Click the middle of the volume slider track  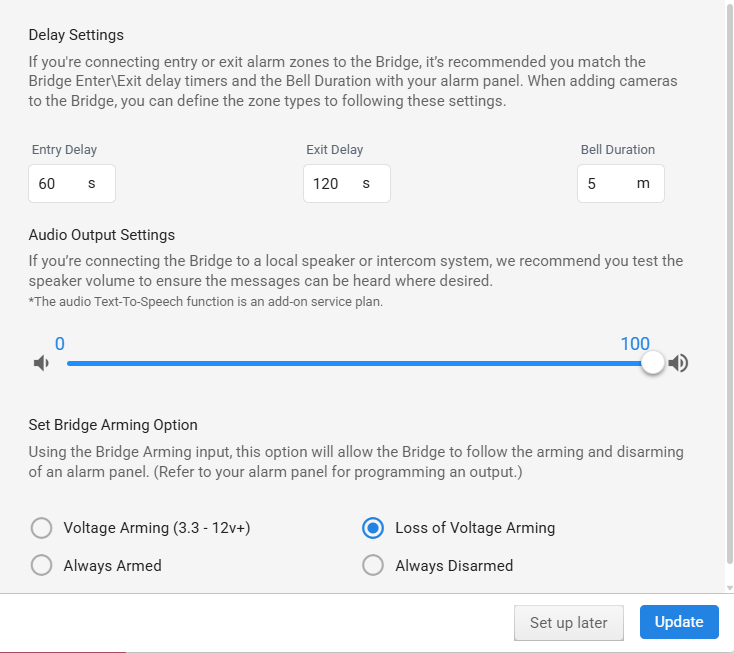tap(360, 363)
